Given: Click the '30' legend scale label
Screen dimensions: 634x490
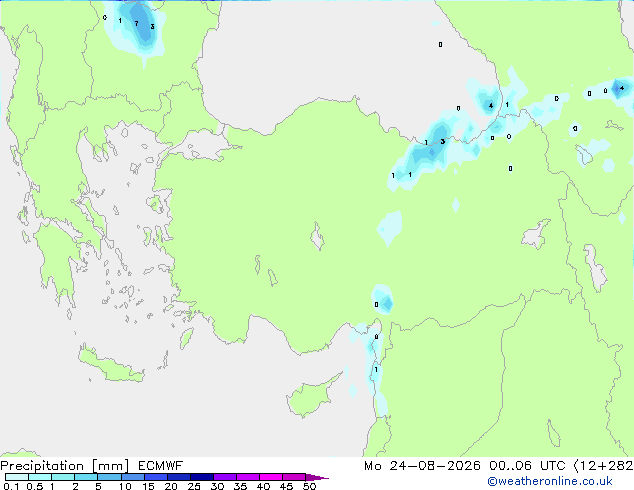Looking at the screenshot, I should point(217,486).
